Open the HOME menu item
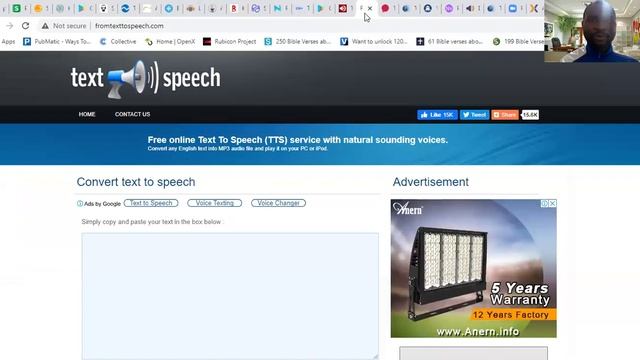Viewport: 640px width, 360px height. point(87,114)
